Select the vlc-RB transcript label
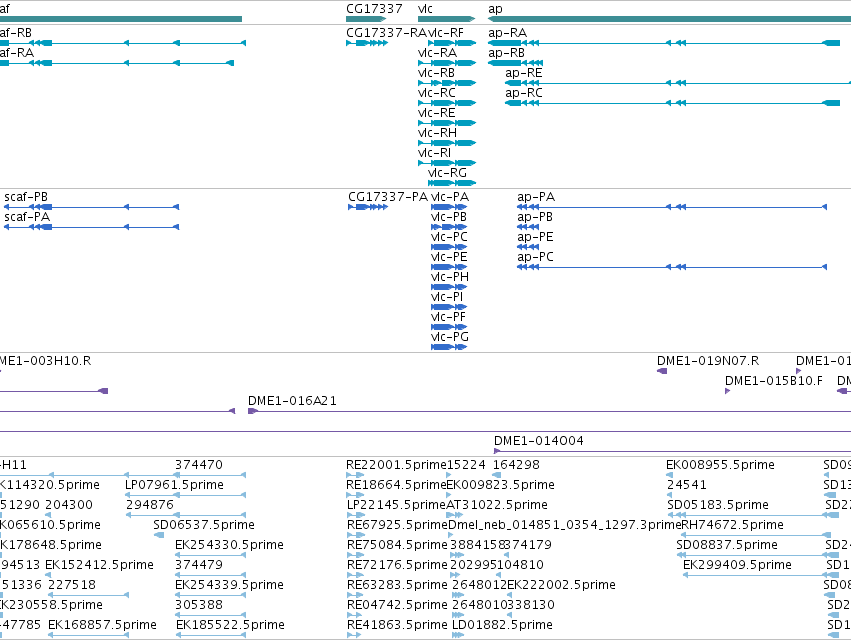 436,73
